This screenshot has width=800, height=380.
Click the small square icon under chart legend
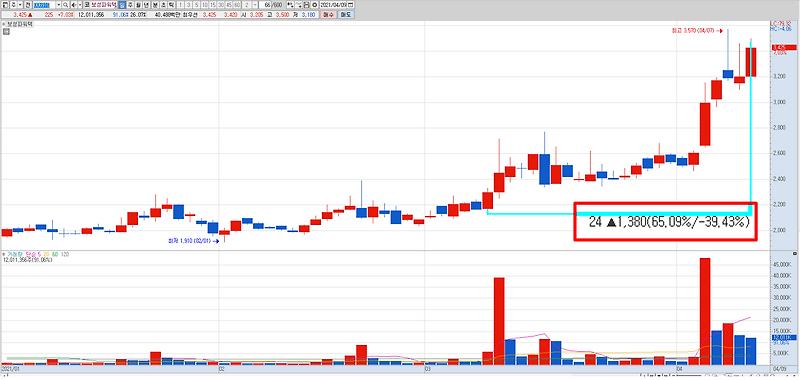coord(6,32)
